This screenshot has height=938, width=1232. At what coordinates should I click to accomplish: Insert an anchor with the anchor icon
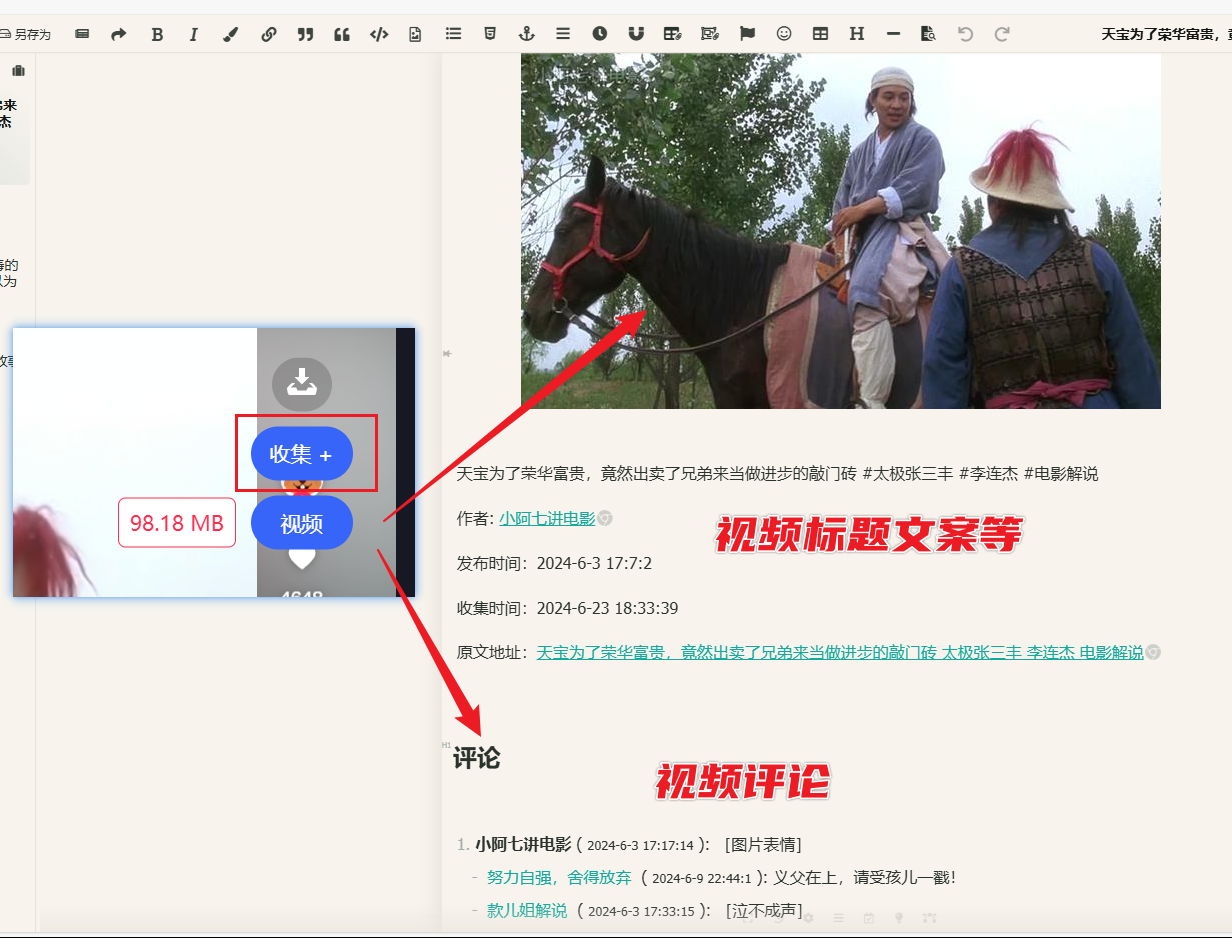[x=526, y=33]
